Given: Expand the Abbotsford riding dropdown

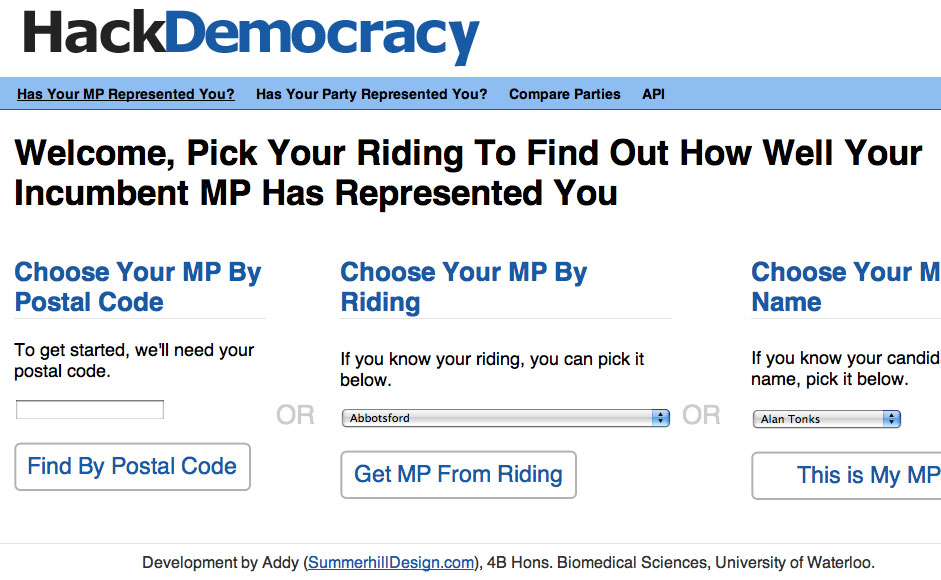Looking at the screenshot, I should (505, 418).
